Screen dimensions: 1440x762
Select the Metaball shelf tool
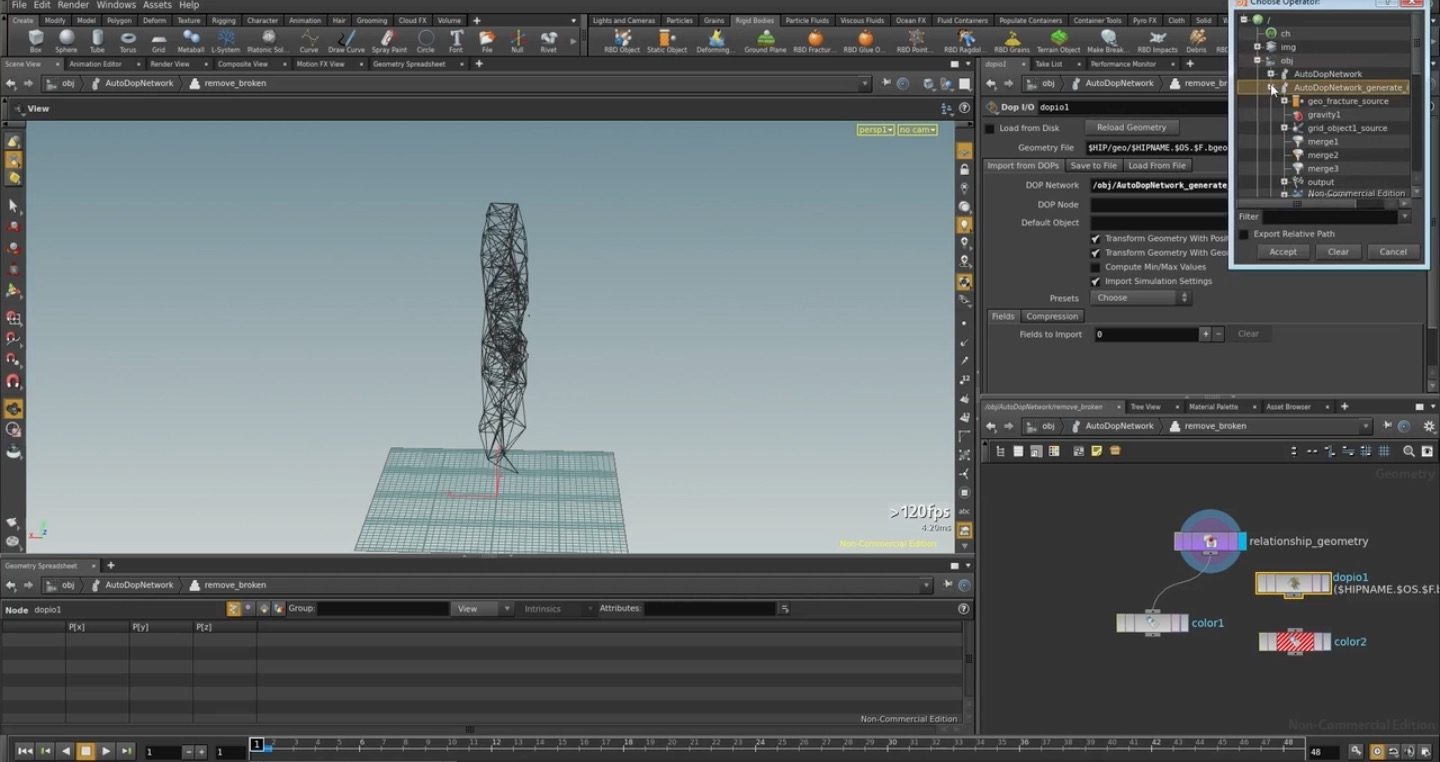pyautogui.click(x=191, y=41)
